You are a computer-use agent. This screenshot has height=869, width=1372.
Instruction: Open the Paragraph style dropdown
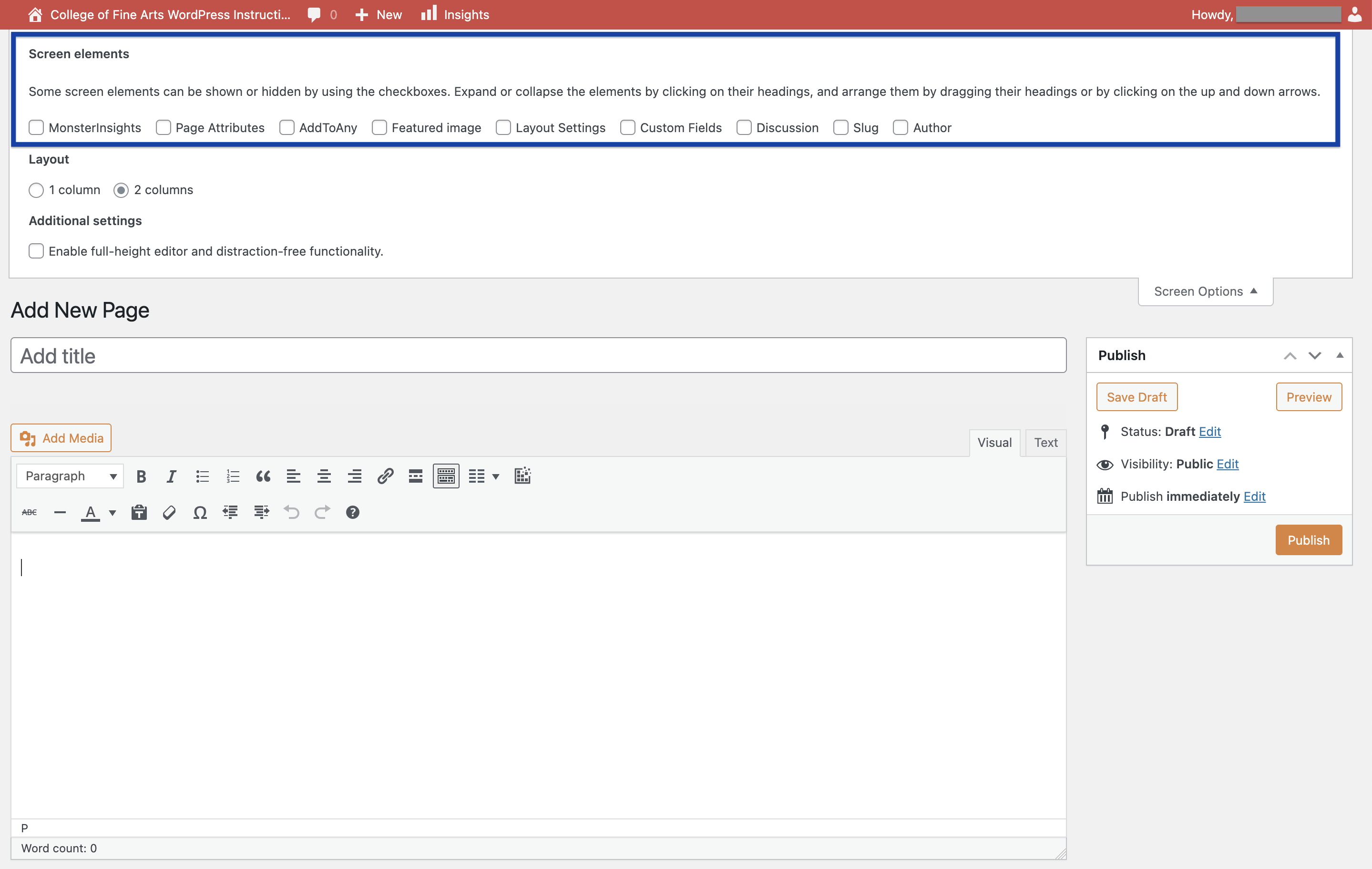(x=70, y=476)
